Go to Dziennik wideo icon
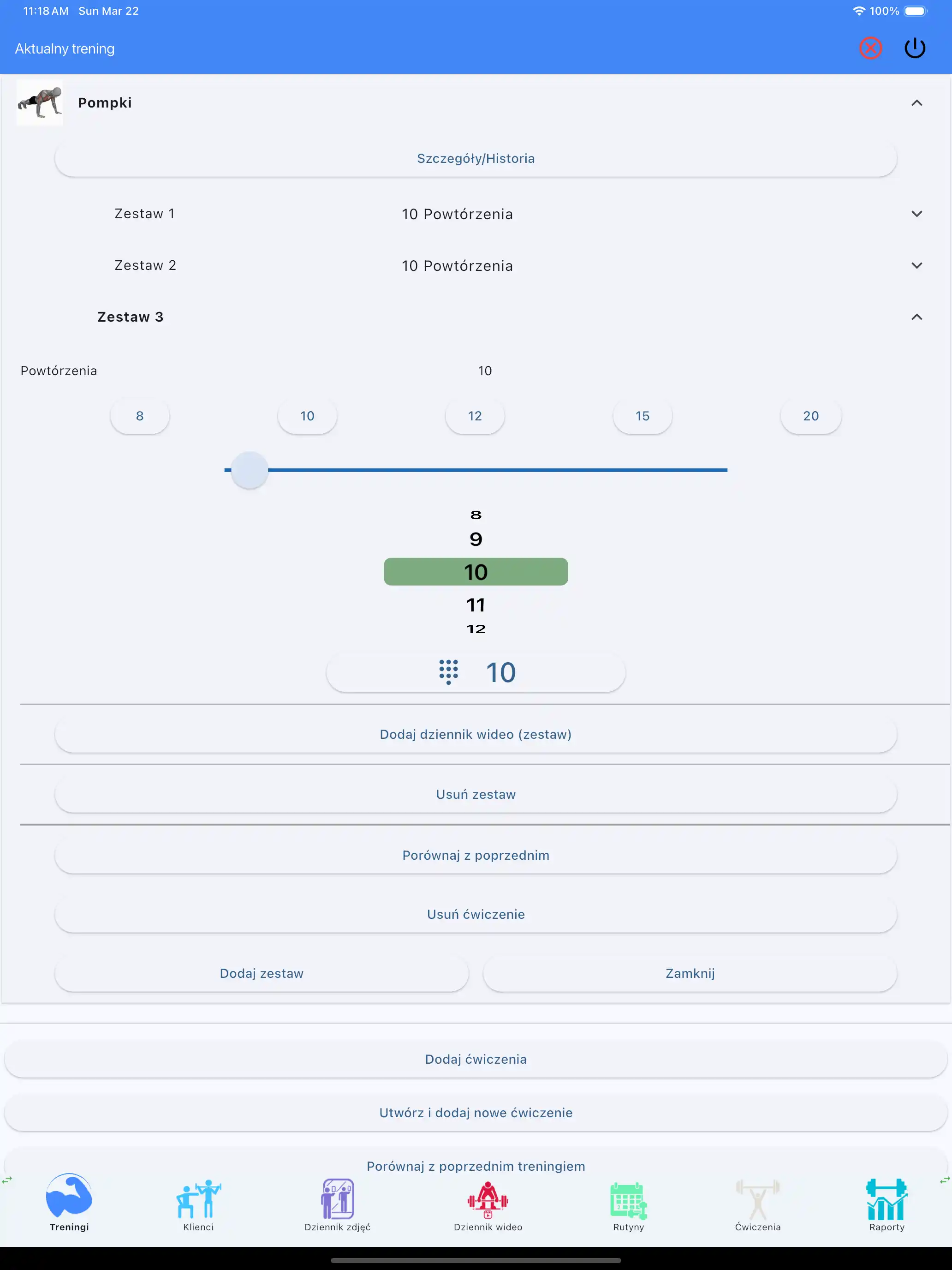Screen dimensions: 952x1270 tap(488, 1199)
